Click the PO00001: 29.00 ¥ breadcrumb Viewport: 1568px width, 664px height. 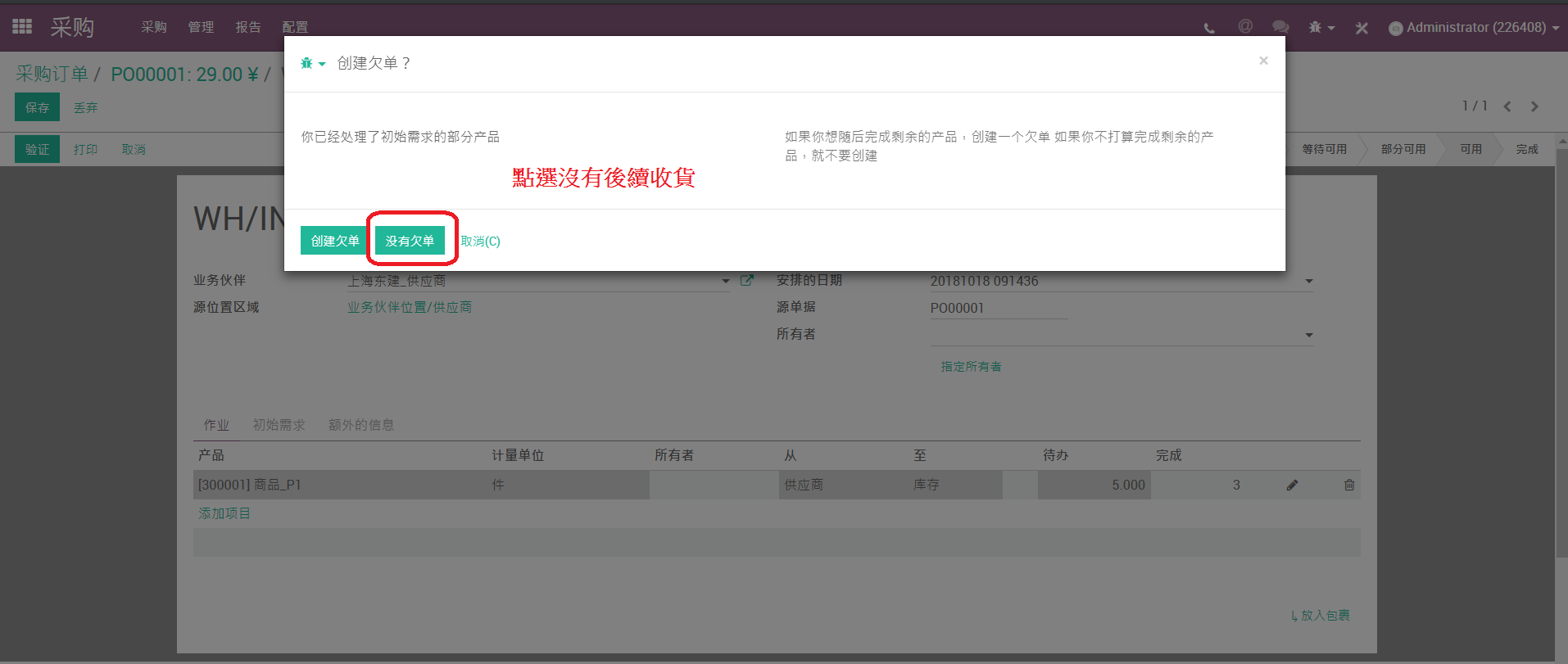click(184, 75)
